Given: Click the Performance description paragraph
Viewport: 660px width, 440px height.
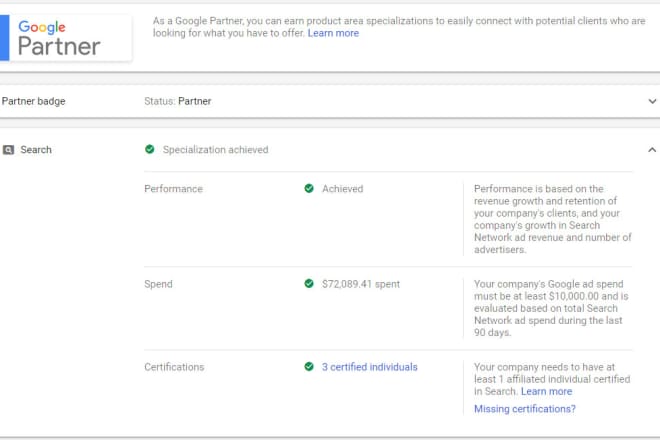Looking at the screenshot, I should pos(553,219).
